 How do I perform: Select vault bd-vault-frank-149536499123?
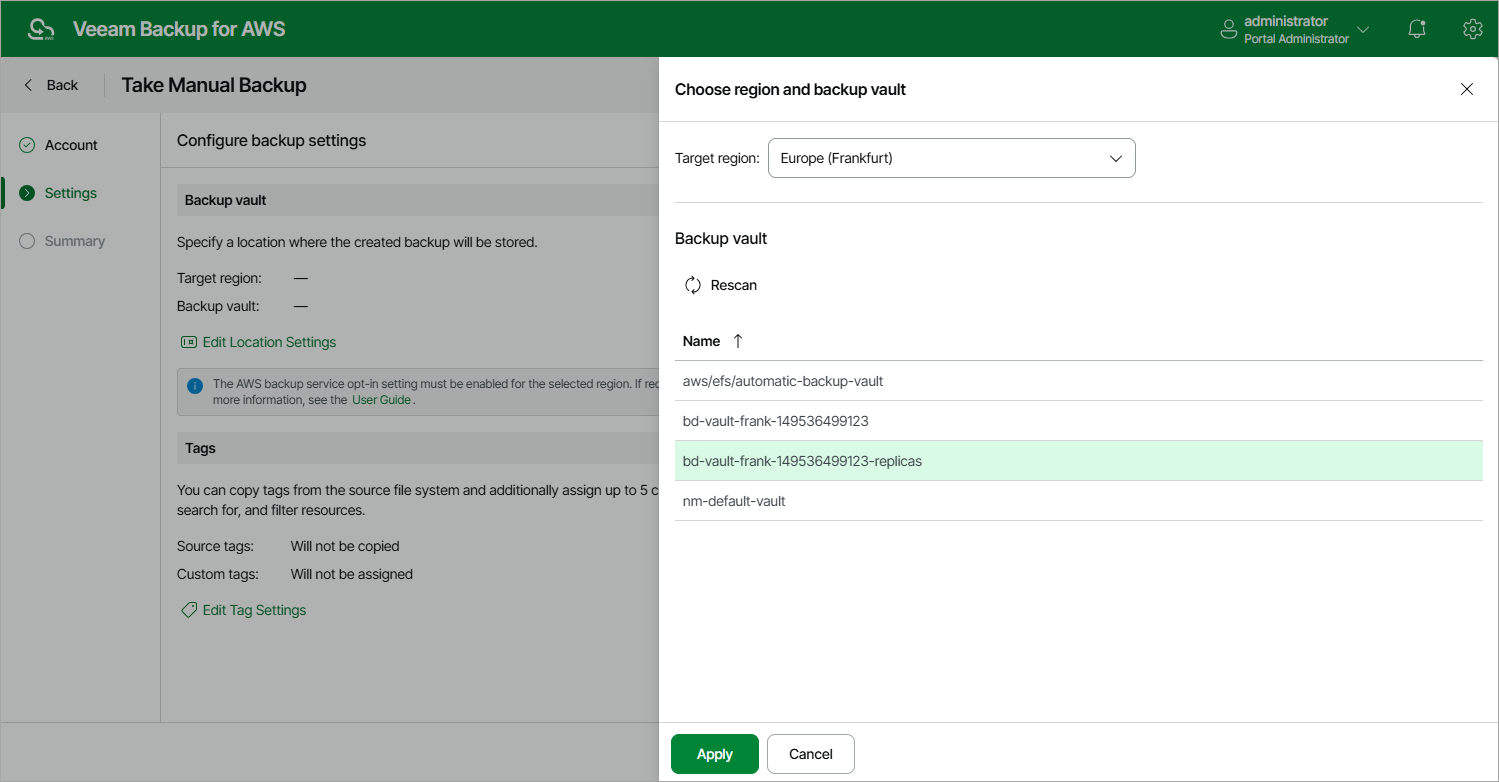point(1078,421)
